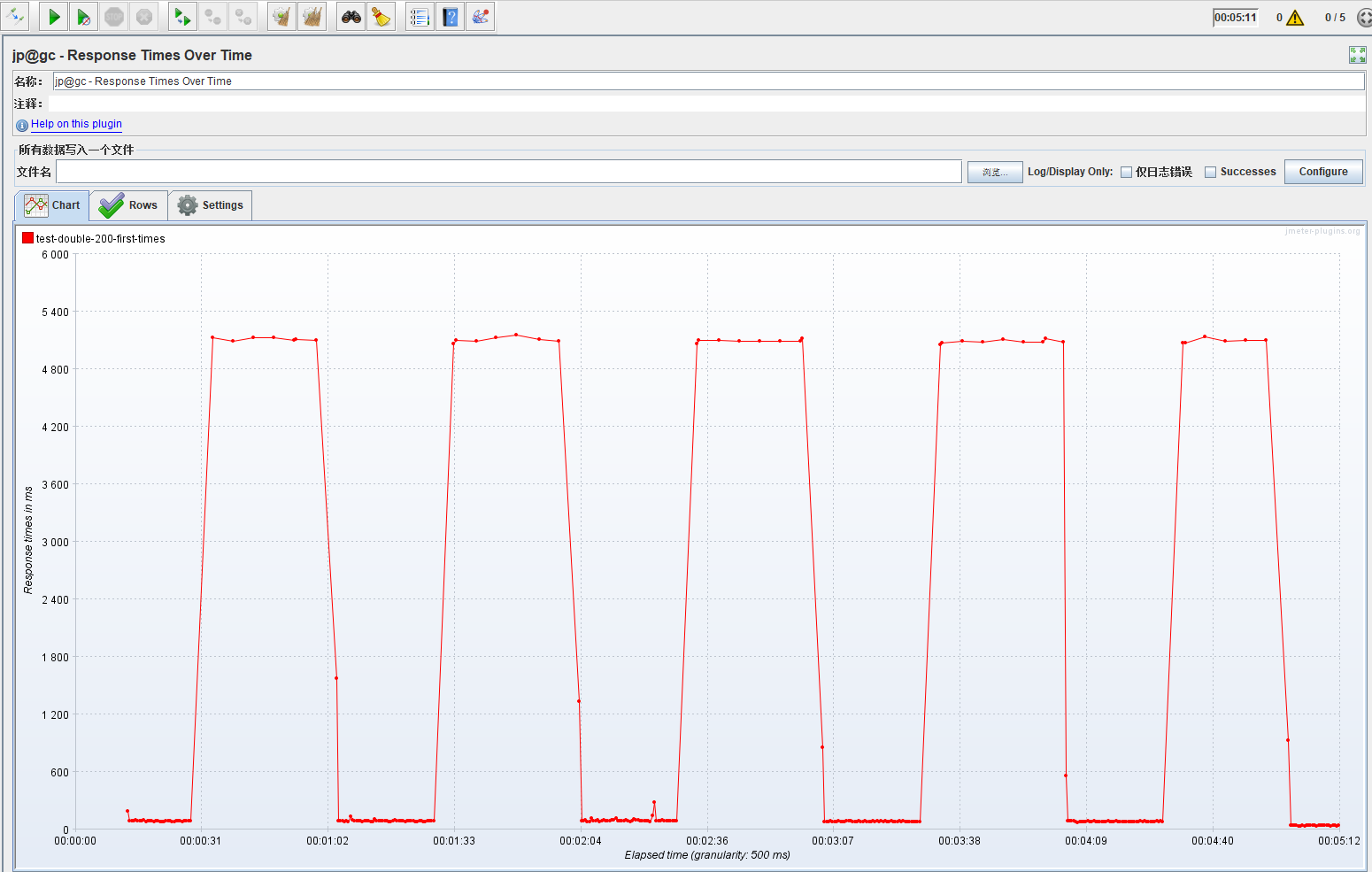Open the Settings tab

(x=211, y=205)
